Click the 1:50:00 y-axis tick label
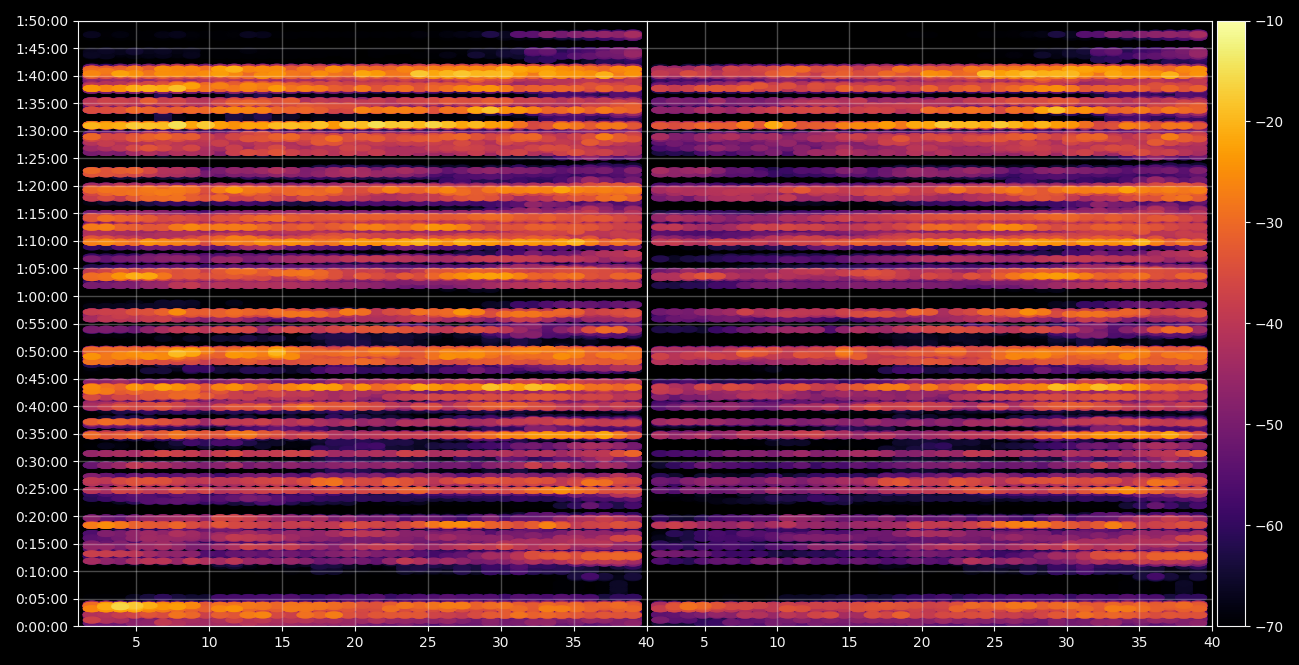 click(x=42, y=21)
